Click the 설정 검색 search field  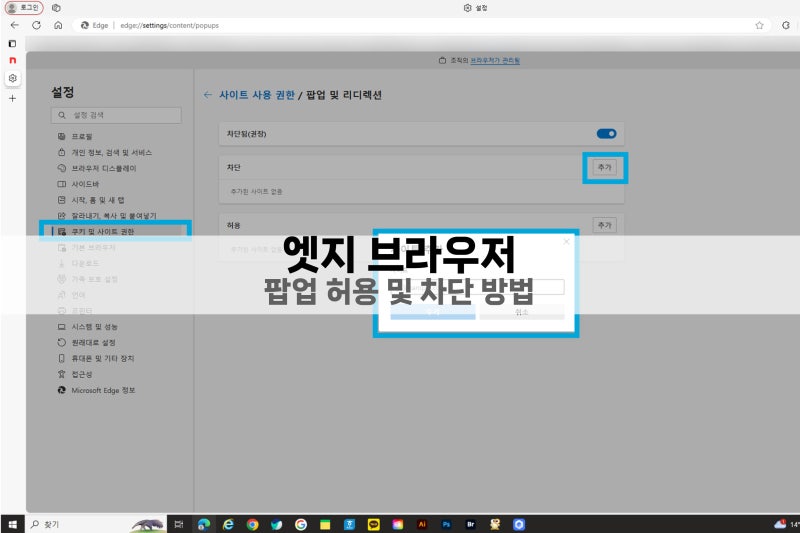pyautogui.click(x=116, y=115)
